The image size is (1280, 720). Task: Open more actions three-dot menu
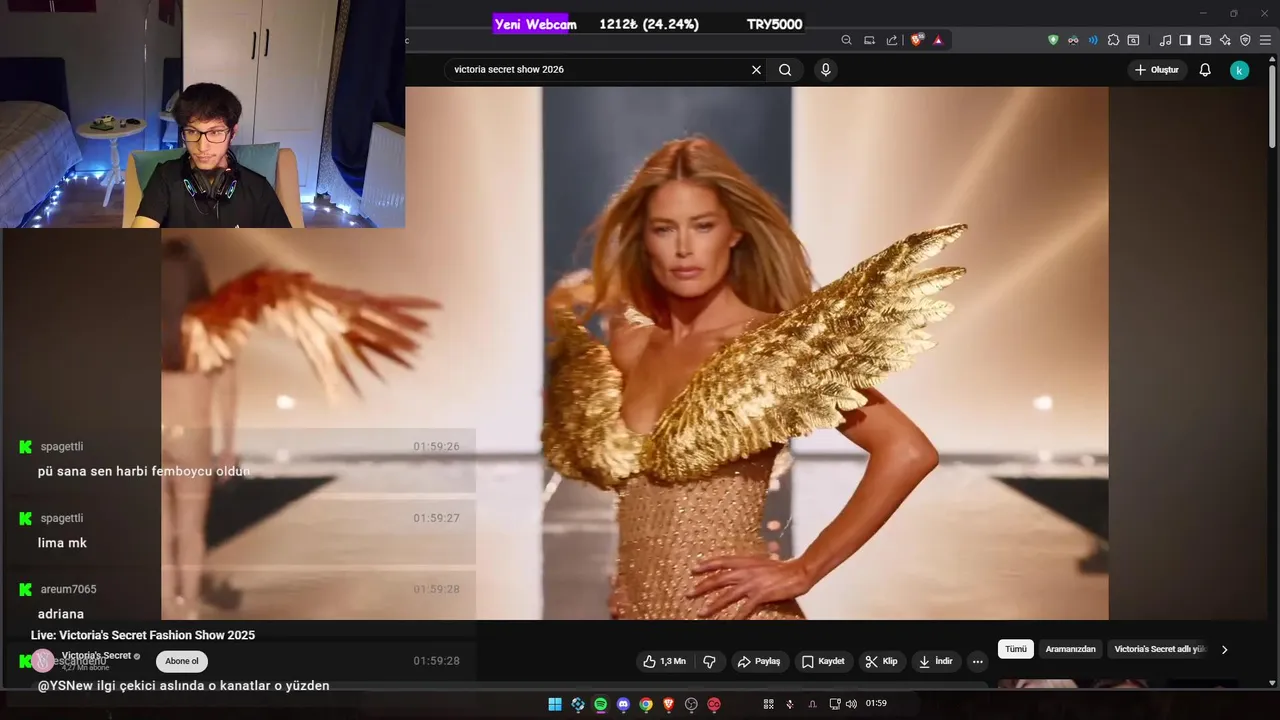tap(978, 661)
